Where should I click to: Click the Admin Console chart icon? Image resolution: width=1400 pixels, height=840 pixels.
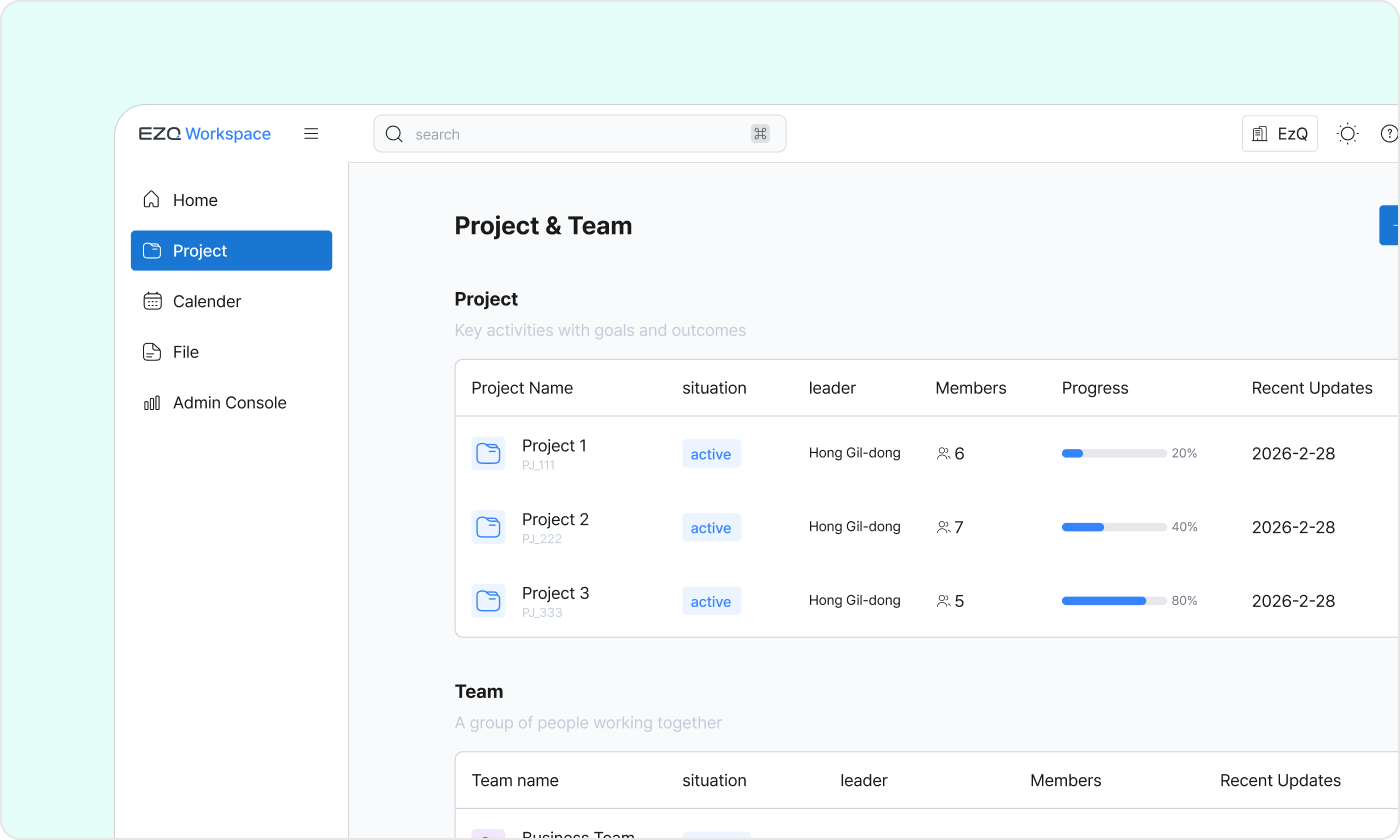(x=152, y=403)
